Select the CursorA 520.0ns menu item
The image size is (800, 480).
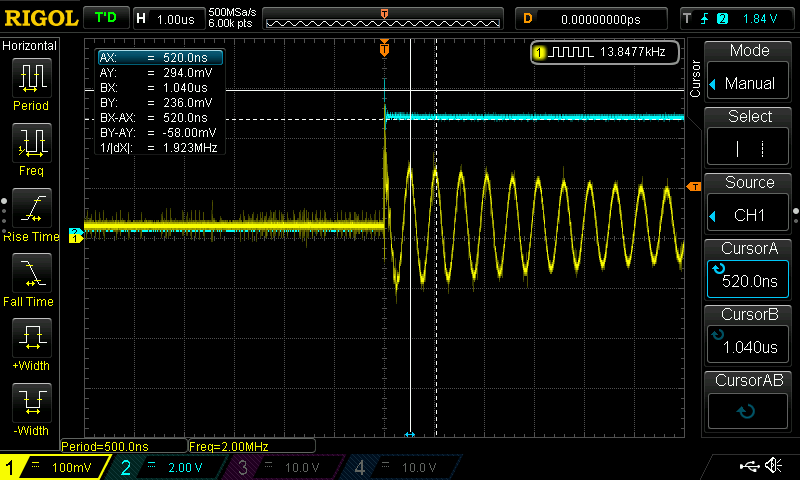click(749, 269)
